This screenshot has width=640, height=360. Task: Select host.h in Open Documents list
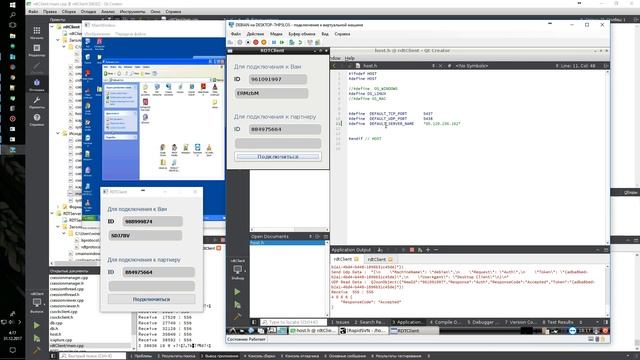tap(288, 242)
